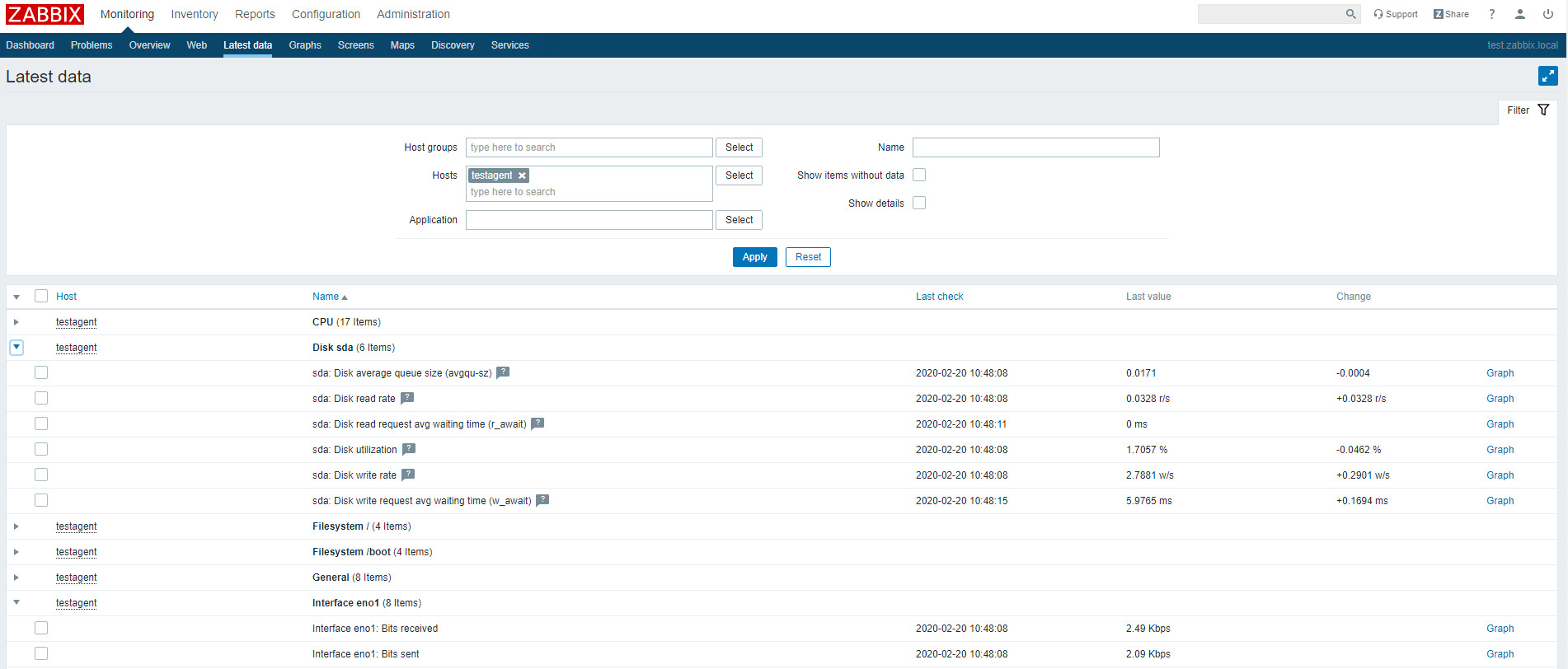Enable Show details checkbox
Viewport: 1568px width, 669px height.
[x=919, y=203]
